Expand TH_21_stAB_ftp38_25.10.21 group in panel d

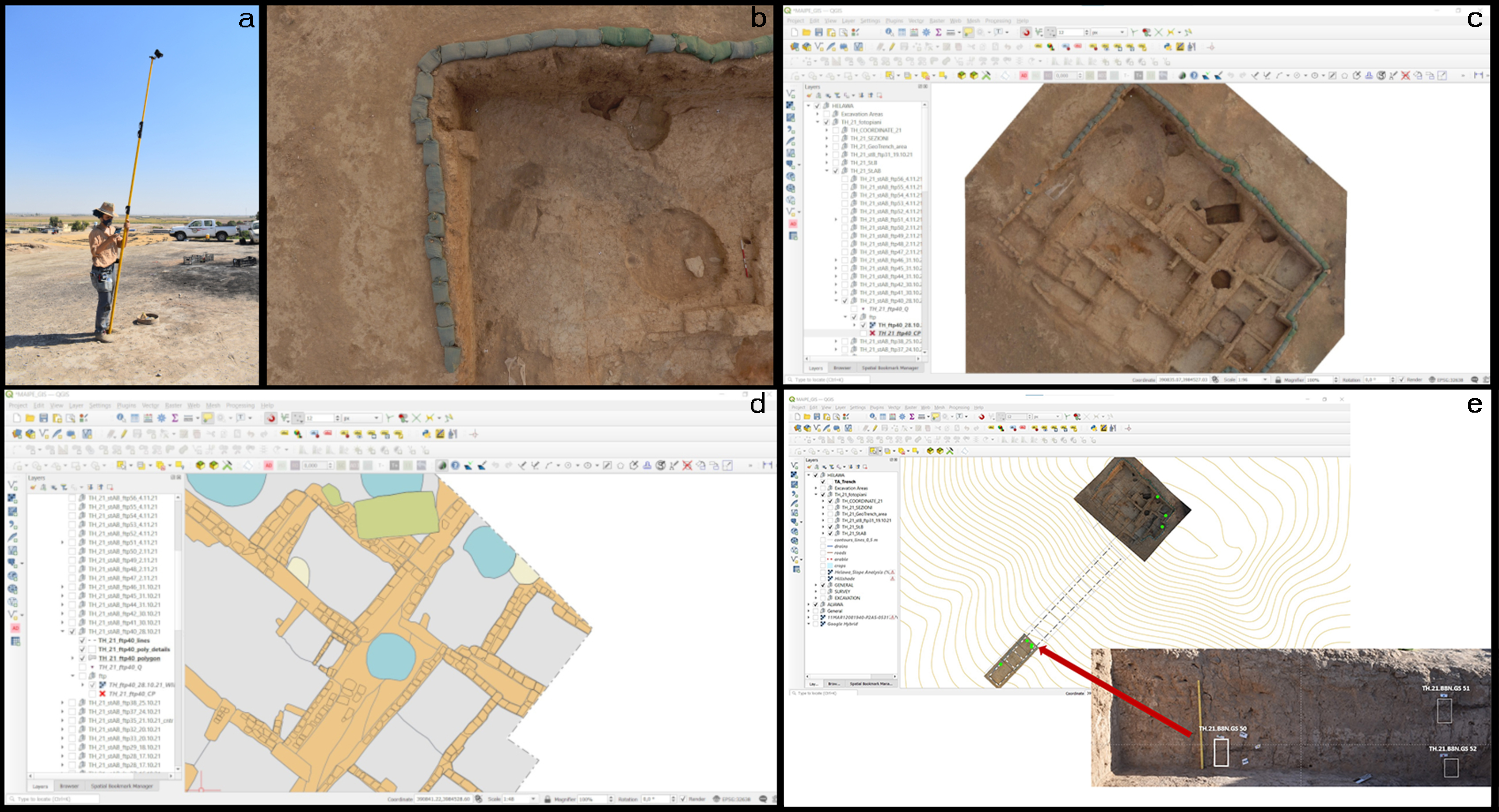(x=63, y=702)
